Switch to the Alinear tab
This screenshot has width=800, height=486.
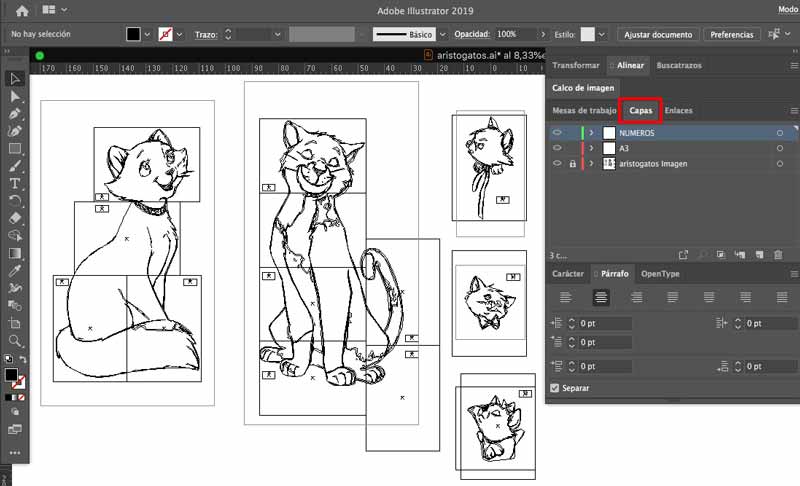(x=630, y=65)
